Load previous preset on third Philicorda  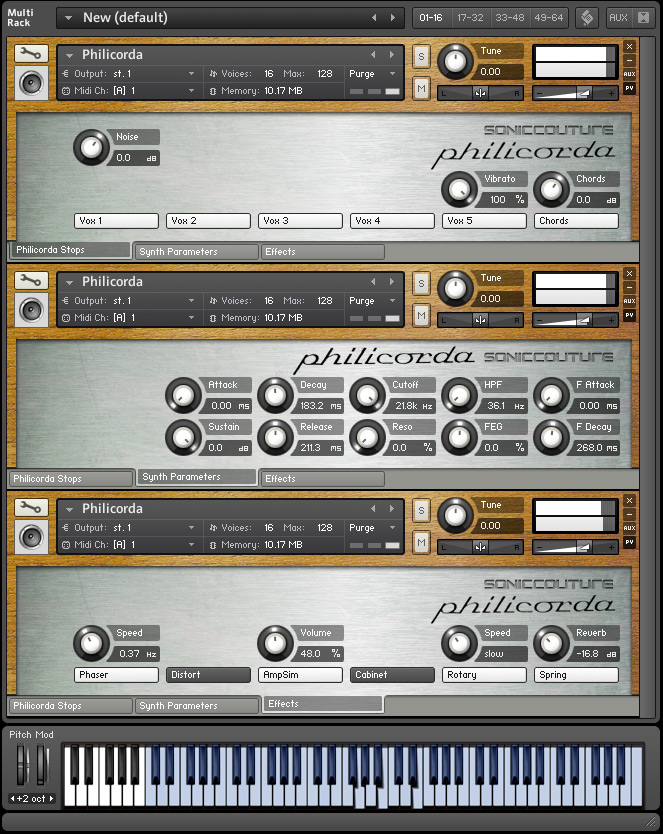(x=373, y=508)
